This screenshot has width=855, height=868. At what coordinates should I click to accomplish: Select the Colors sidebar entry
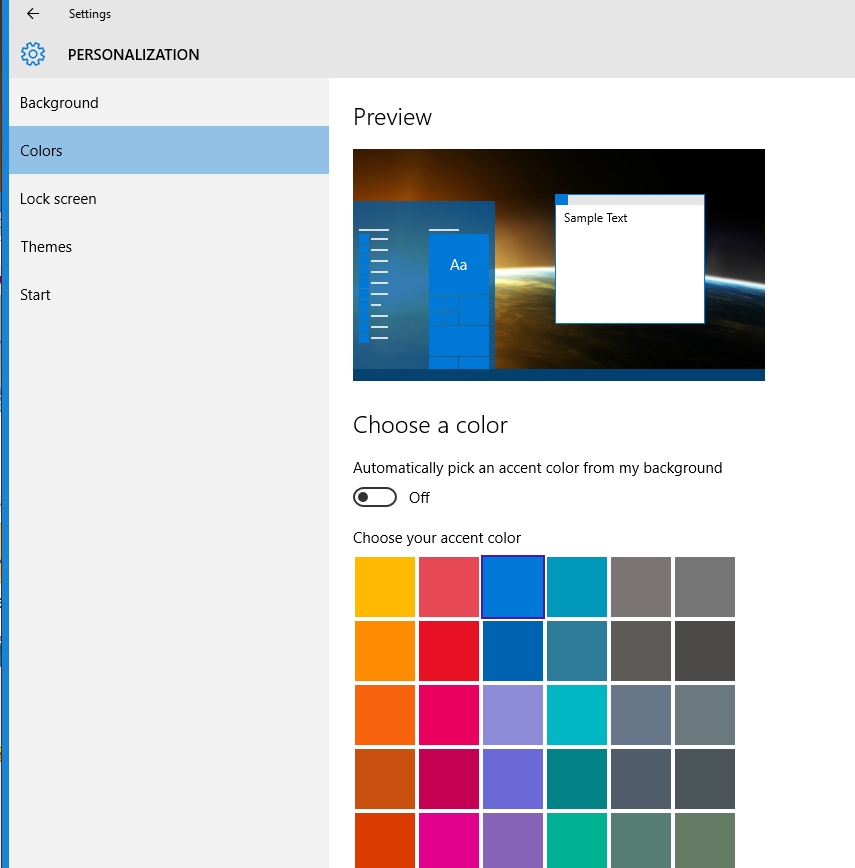point(41,150)
